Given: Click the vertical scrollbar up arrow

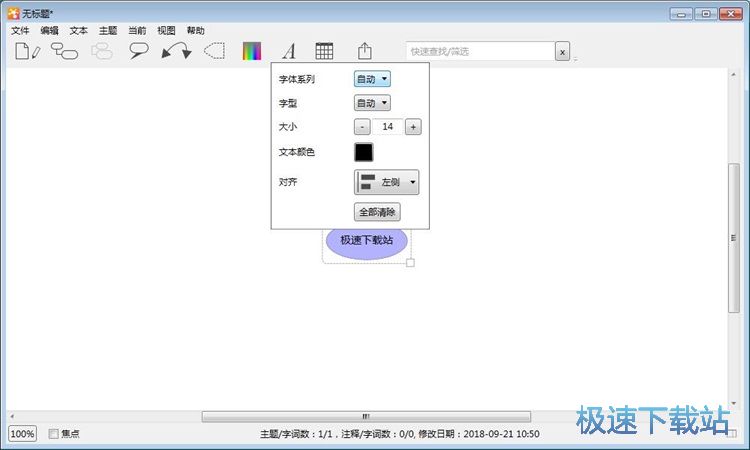Looking at the screenshot, I should pos(733,74).
